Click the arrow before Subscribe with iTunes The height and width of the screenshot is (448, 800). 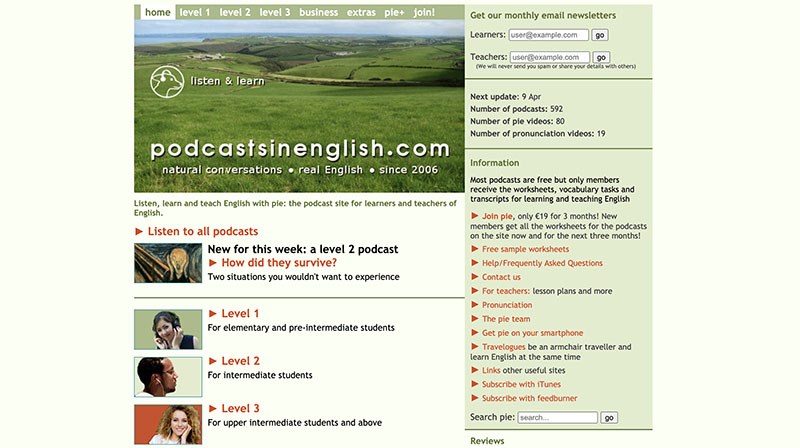point(475,384)
